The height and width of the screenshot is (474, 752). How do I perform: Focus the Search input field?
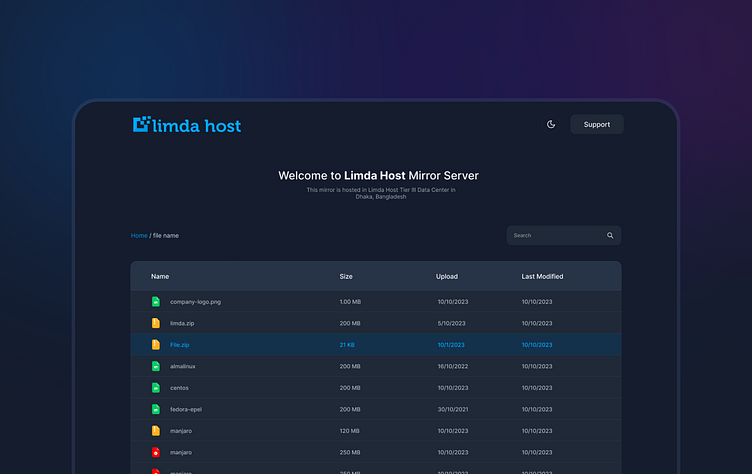[555, 236]
